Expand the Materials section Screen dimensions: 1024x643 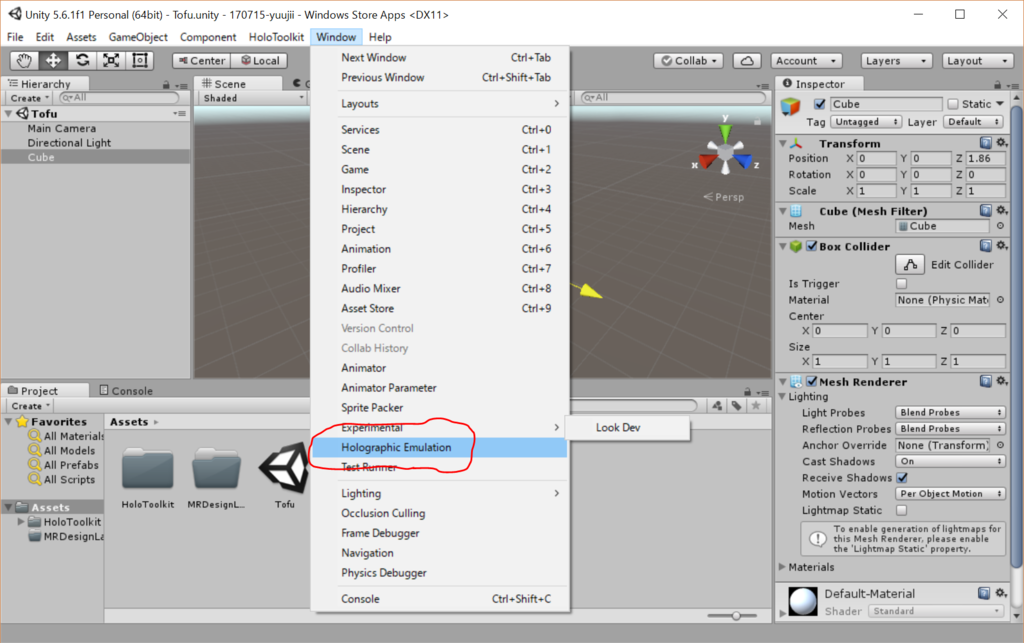click(782, 567)
